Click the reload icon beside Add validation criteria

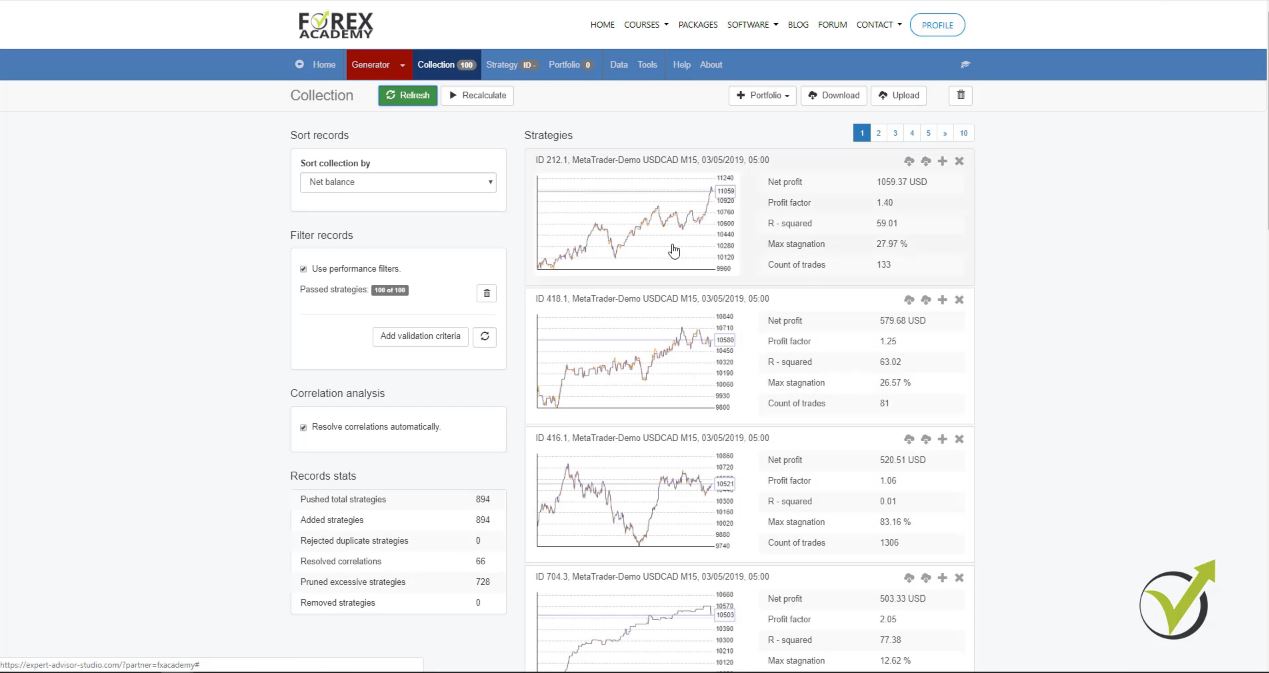[485, 336]
